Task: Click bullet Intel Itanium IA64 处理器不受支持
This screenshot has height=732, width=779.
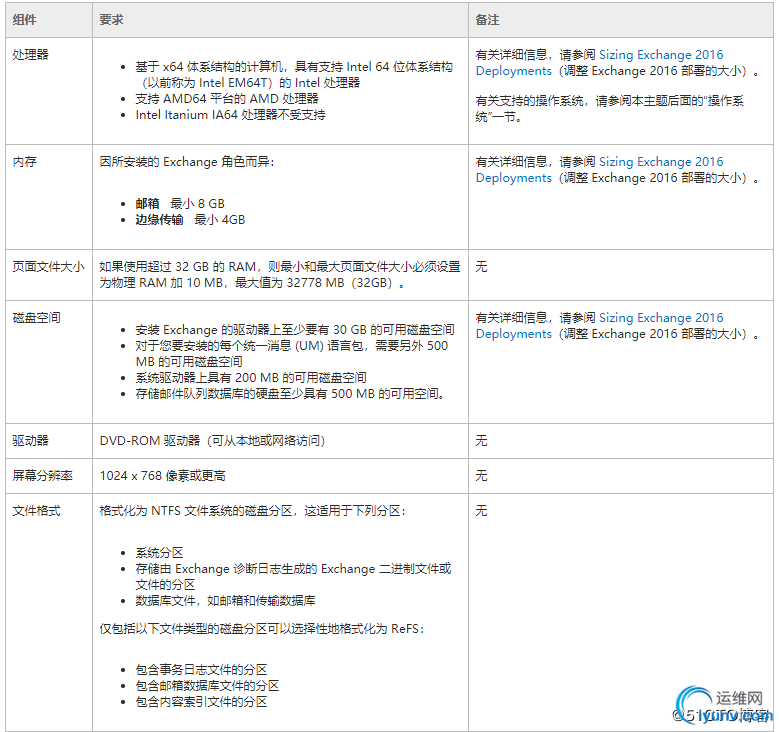Action: (x=231, y=115)
